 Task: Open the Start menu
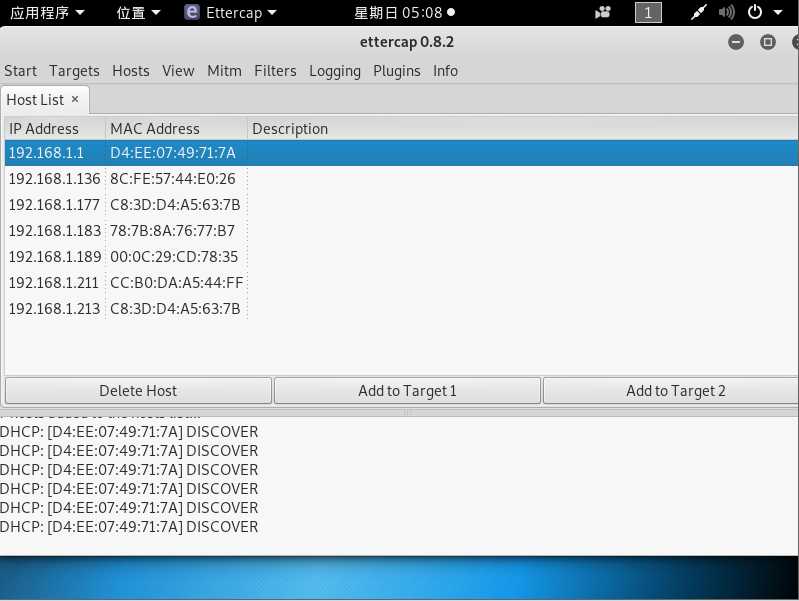coord(20,71)
